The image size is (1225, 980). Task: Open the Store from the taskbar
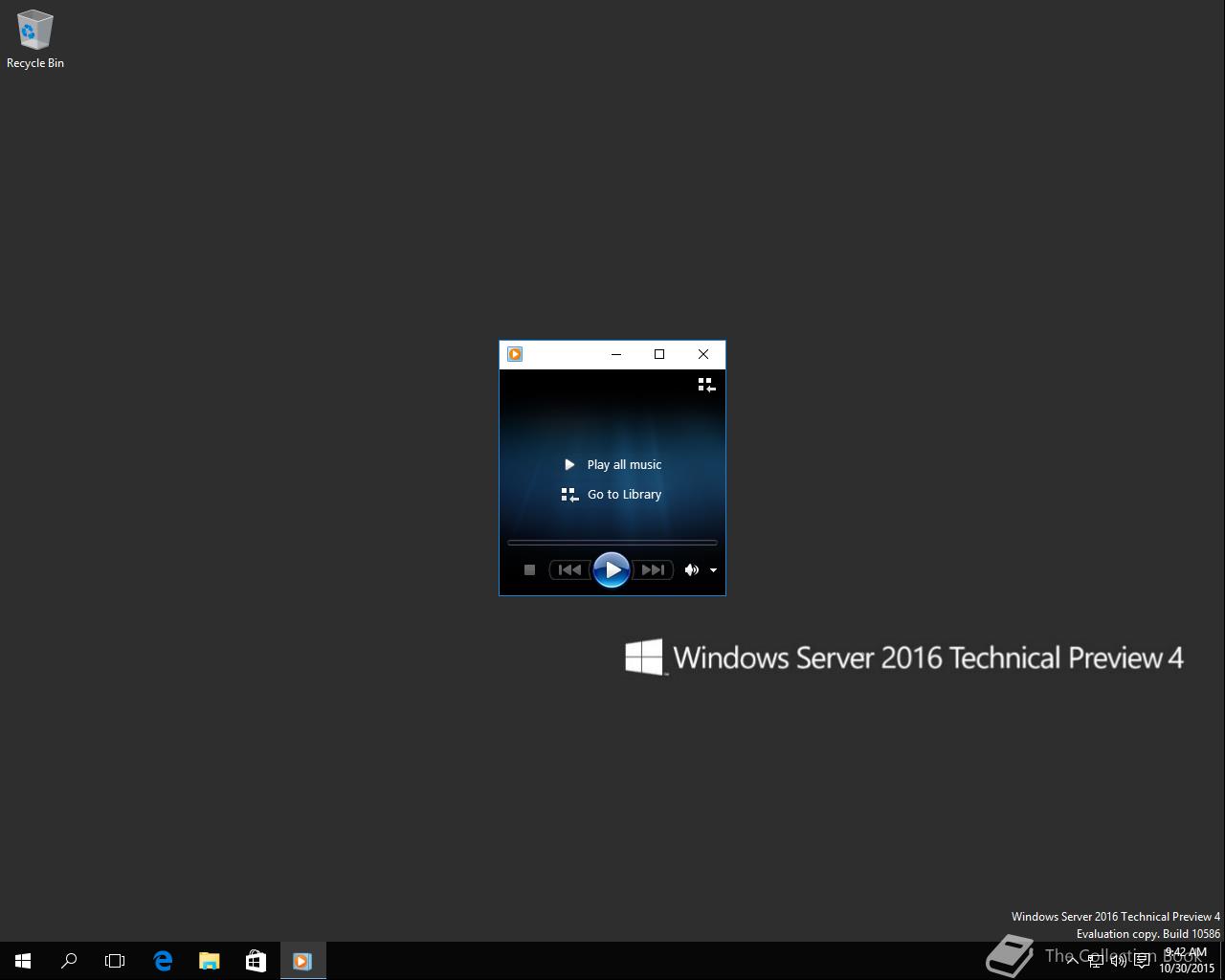pos(256,961)
